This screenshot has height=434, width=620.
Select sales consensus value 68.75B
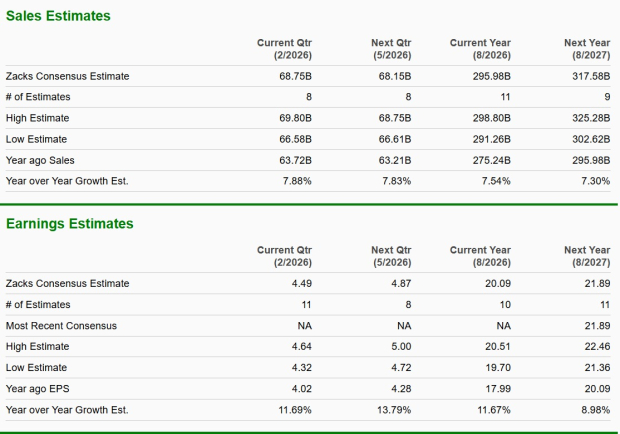tap(295, 76)
